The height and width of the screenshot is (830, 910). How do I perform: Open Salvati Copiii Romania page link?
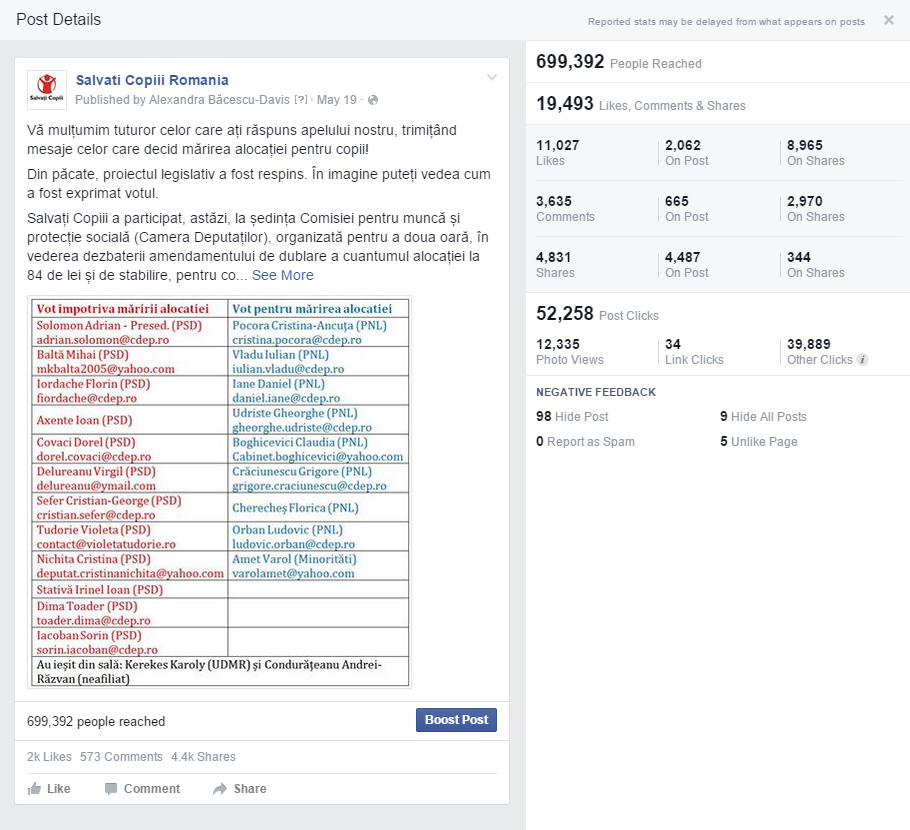(152, 80)
